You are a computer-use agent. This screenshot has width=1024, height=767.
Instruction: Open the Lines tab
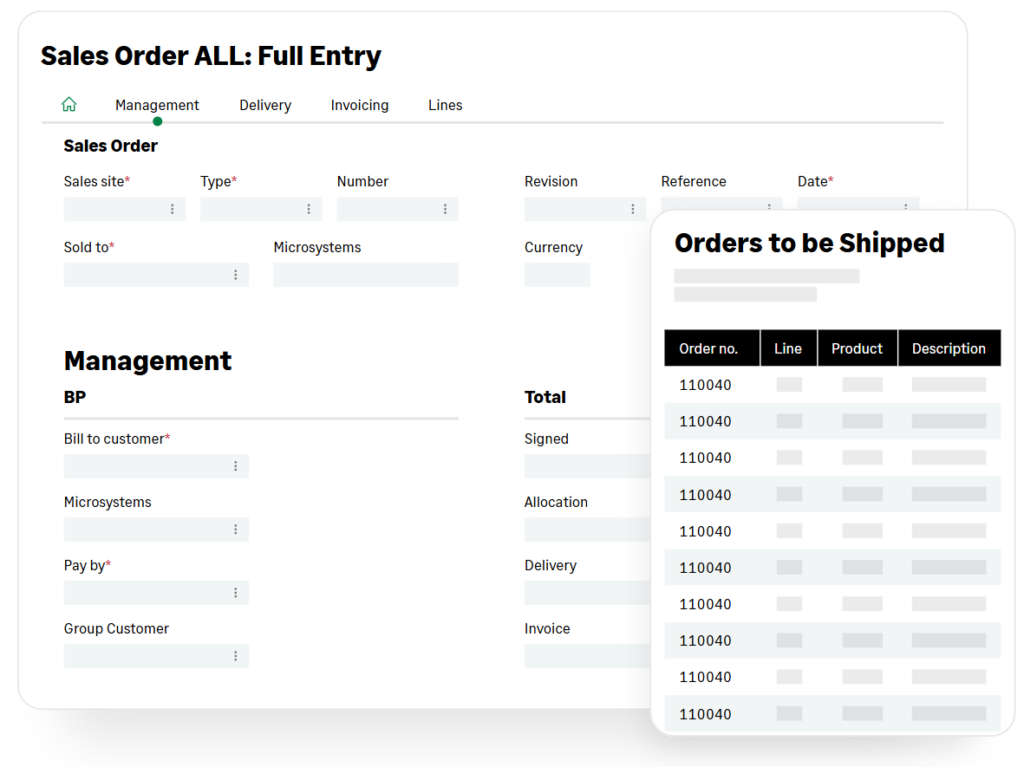tap(445, 105)
